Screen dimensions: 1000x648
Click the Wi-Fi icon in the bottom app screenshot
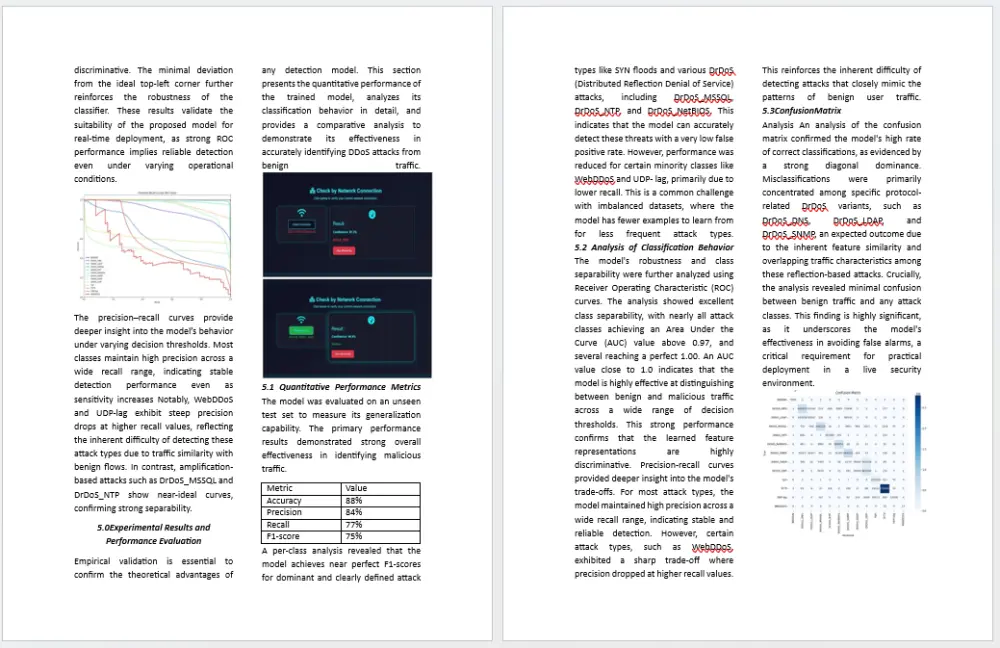(302, 318)
